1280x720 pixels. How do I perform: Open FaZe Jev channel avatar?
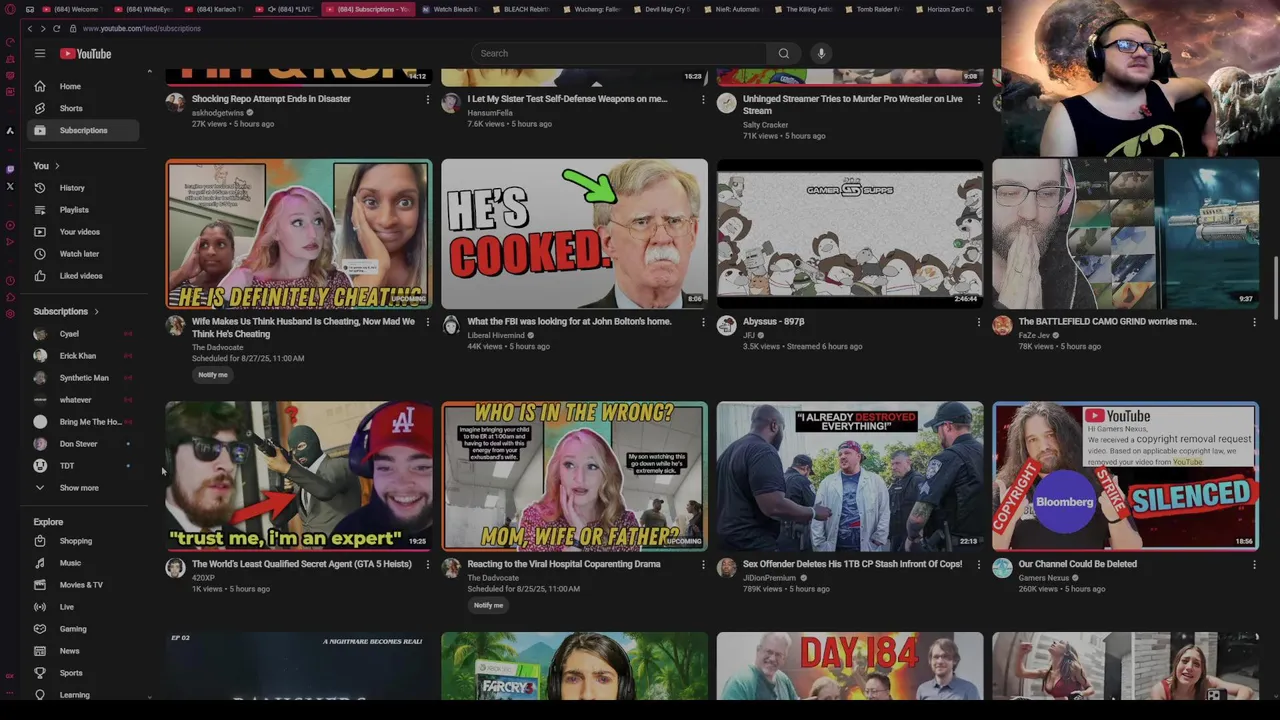pos(1002,325)
